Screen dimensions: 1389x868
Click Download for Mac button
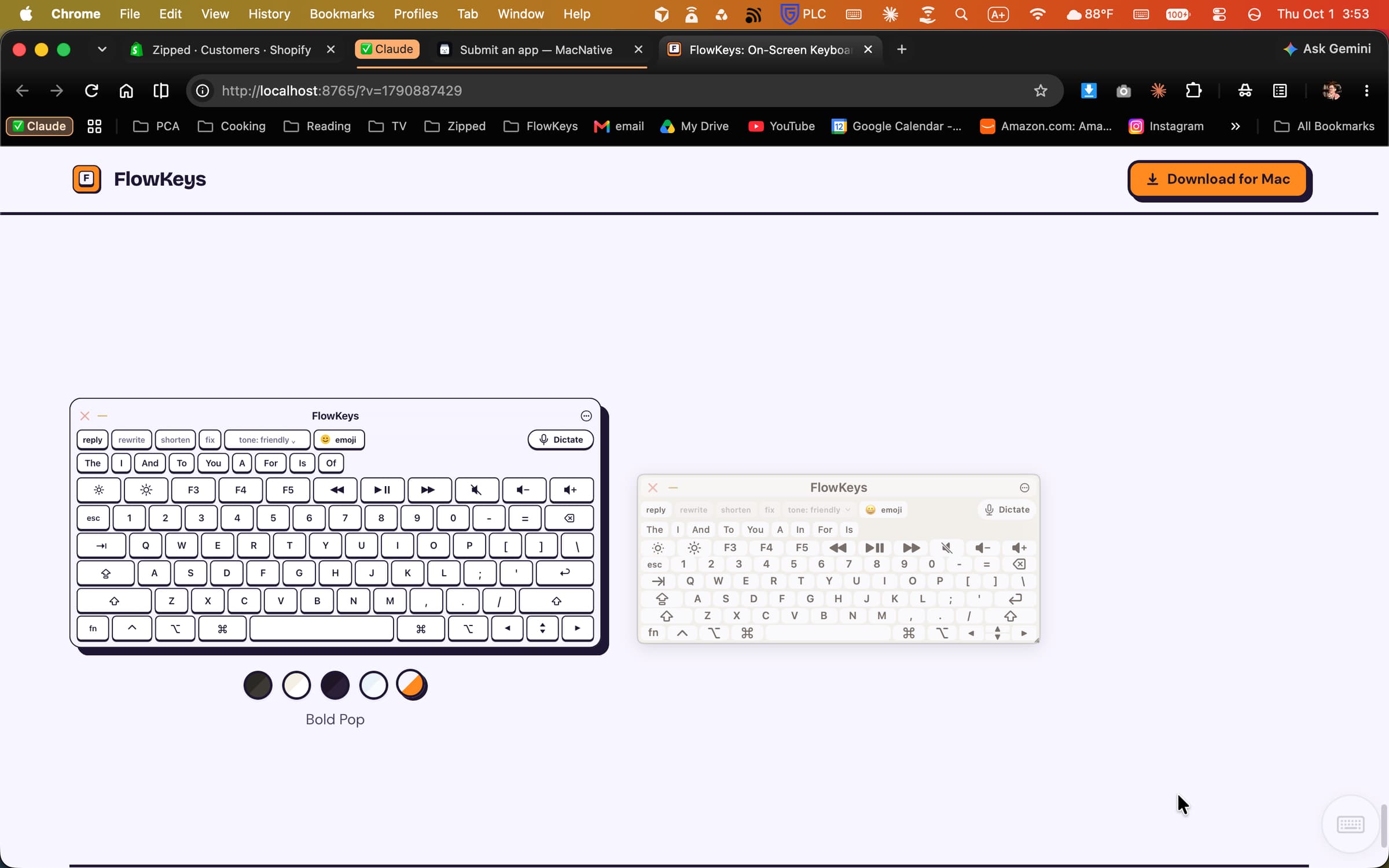click(1218, 179)
